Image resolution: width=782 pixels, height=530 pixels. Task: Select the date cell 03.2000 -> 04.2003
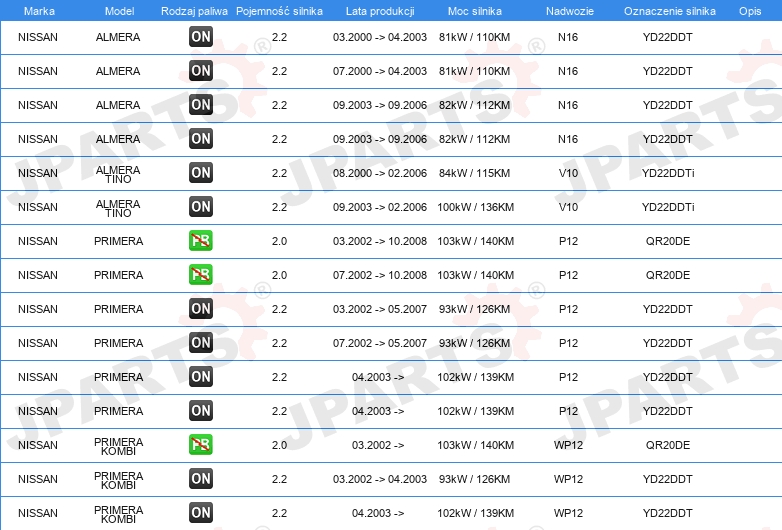click(x=380, y=37)
